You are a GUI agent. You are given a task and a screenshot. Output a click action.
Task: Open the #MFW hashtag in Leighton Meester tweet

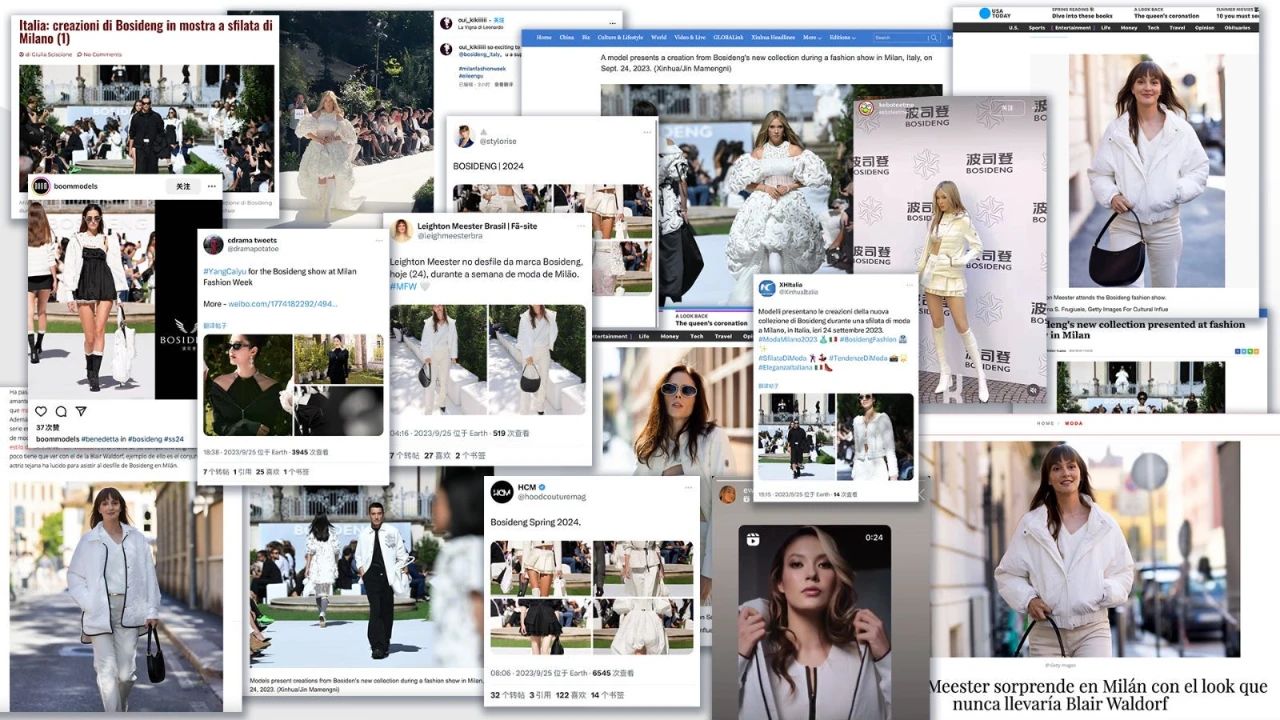[403, 285]
